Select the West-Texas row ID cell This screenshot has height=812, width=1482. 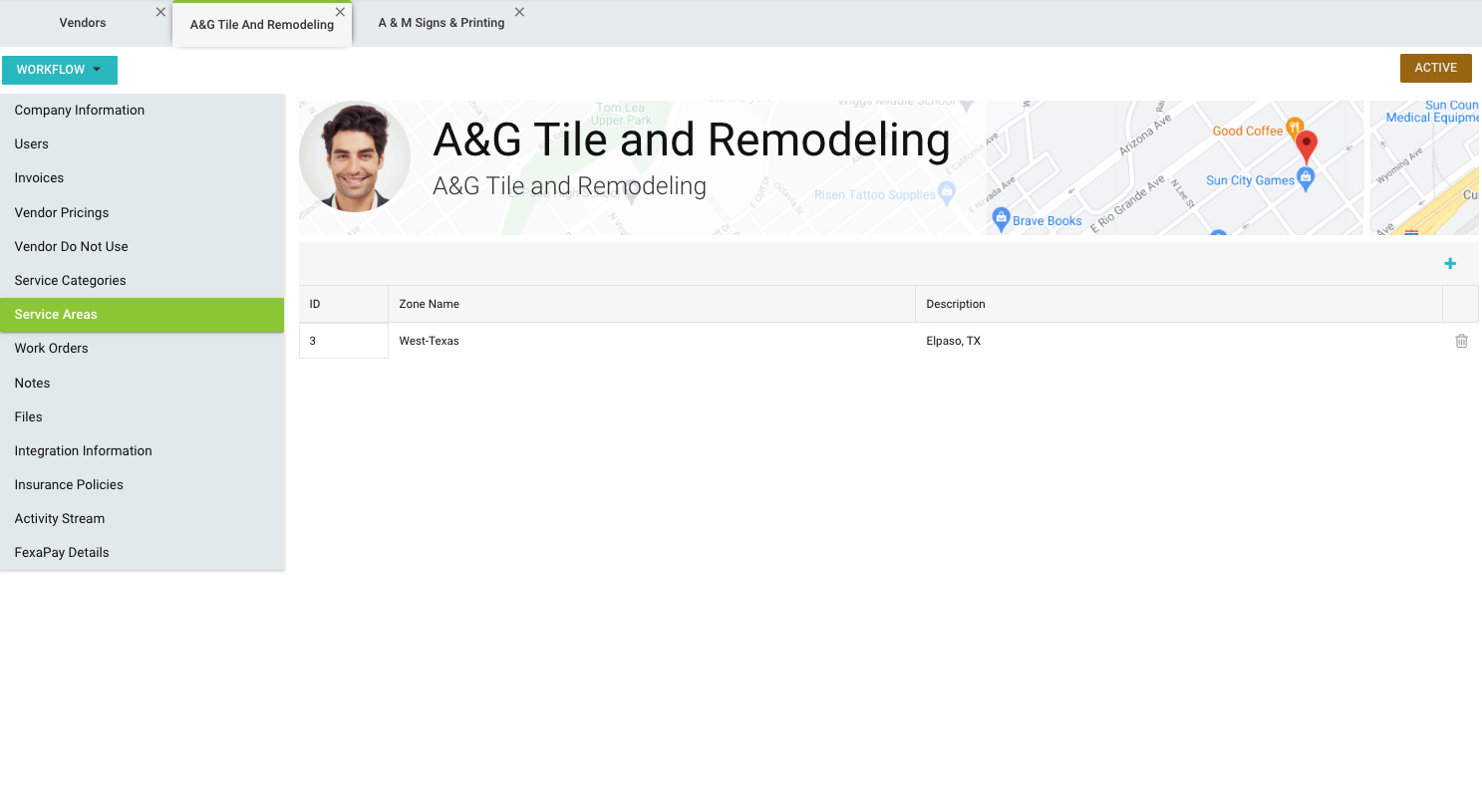(x=343, y=341)
